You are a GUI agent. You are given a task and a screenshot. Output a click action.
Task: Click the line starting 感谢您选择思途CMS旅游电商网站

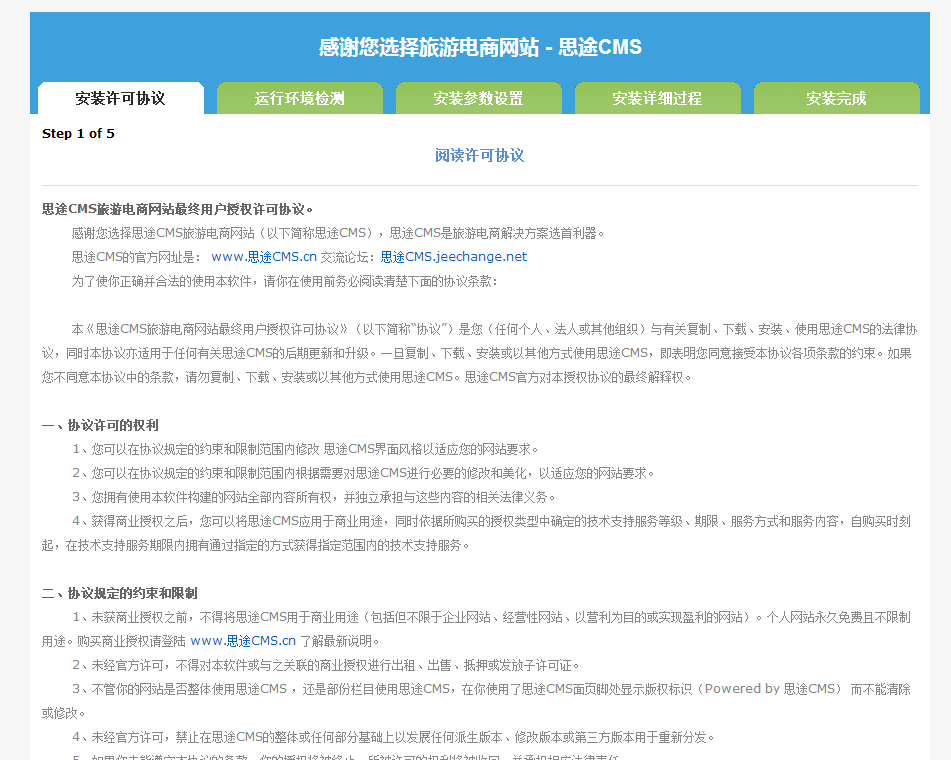[x=338, y=234]
